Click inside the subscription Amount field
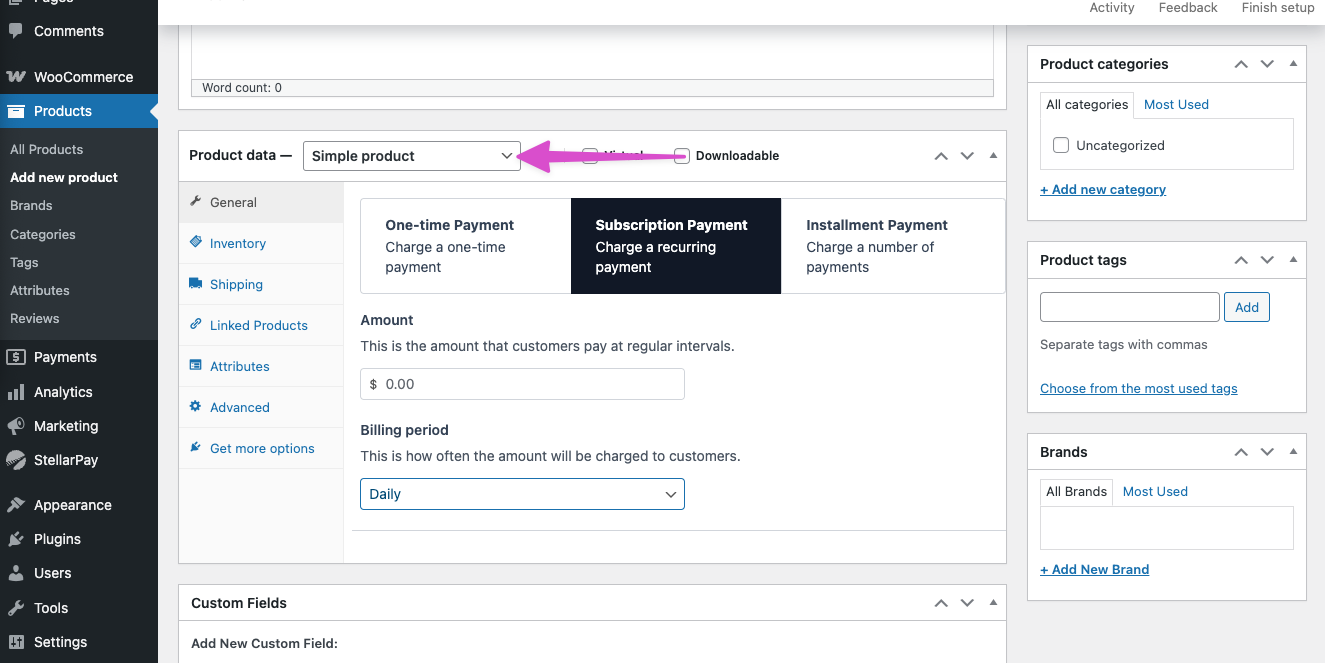The image size is (1325, 663). point(522,383)
